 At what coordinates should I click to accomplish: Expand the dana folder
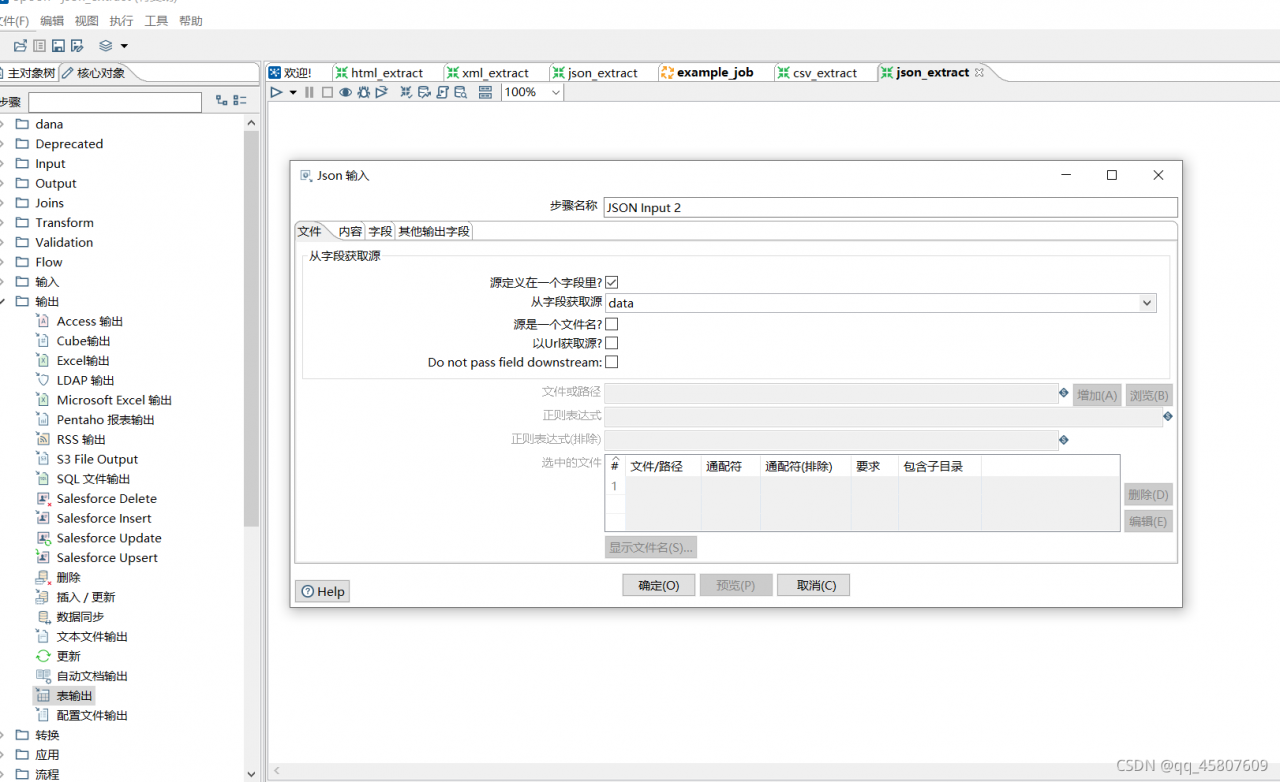(x=2, y=124)
